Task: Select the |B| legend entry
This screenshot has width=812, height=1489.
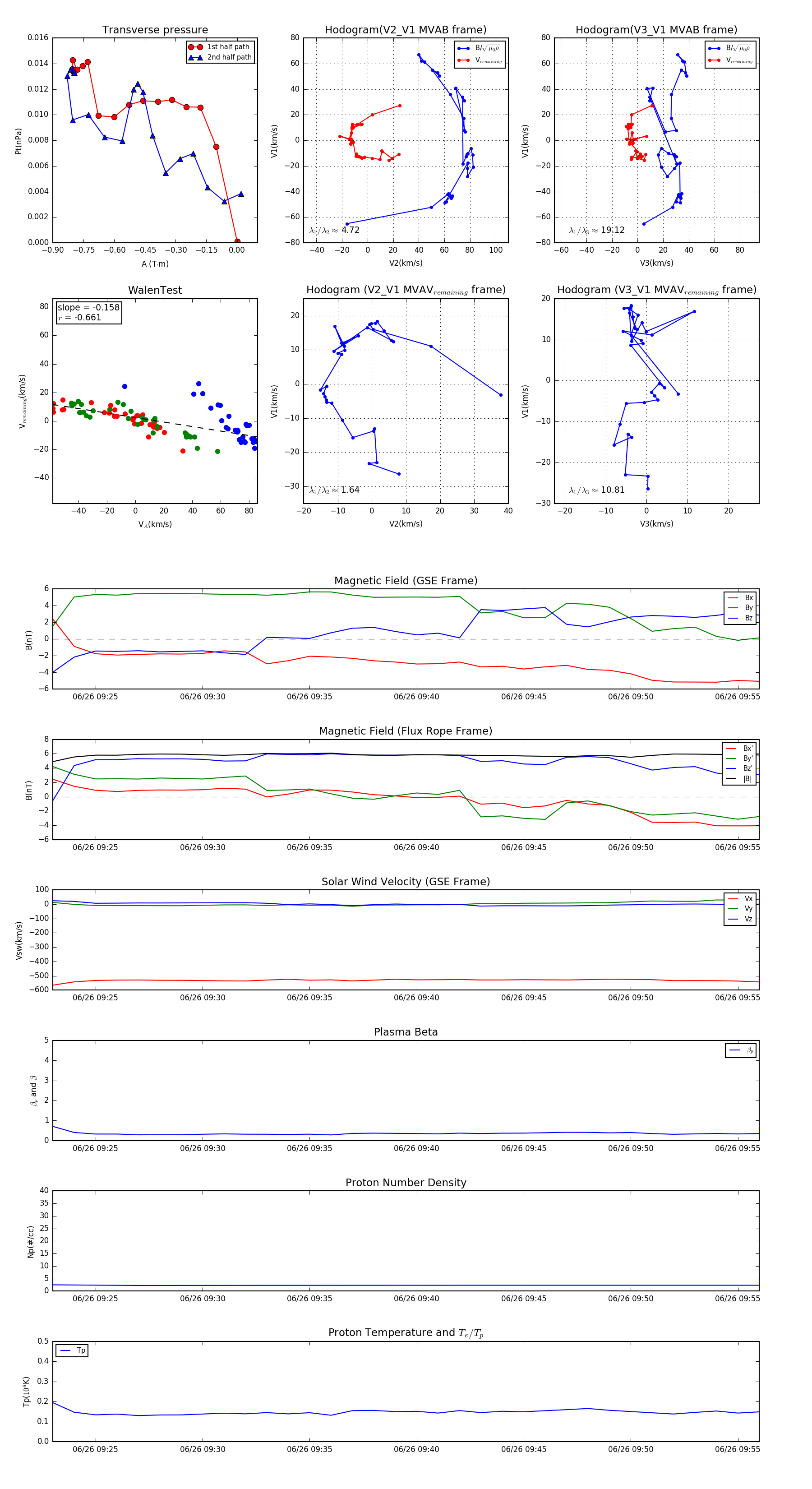Action: pyautogui.click(x=740, y=779)
